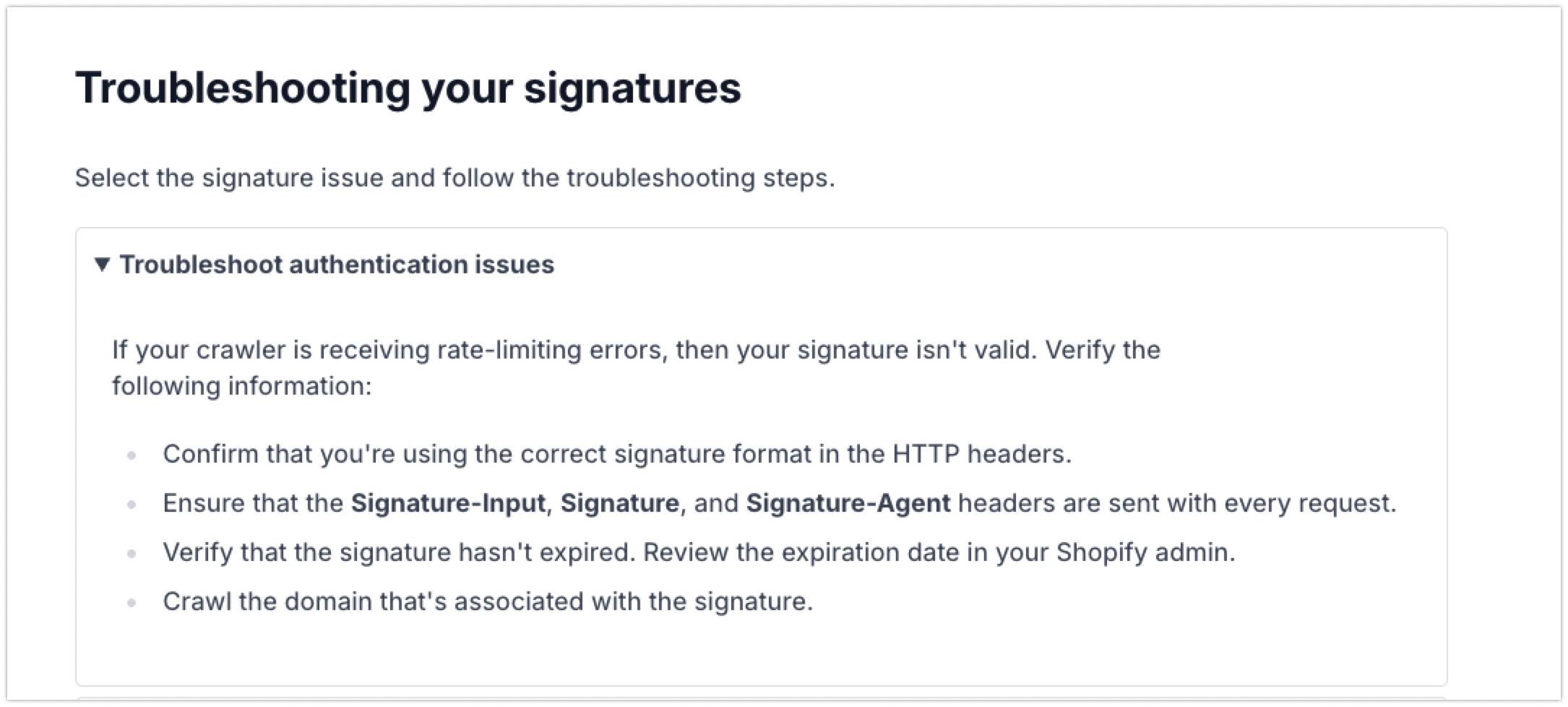Click the words HTTP headers in first bullet
1568x707 pixels.
[x=982, y=454]
